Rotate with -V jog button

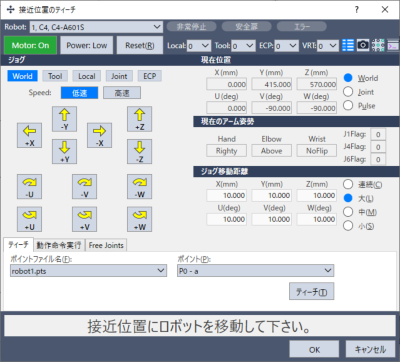click(84, 186)
